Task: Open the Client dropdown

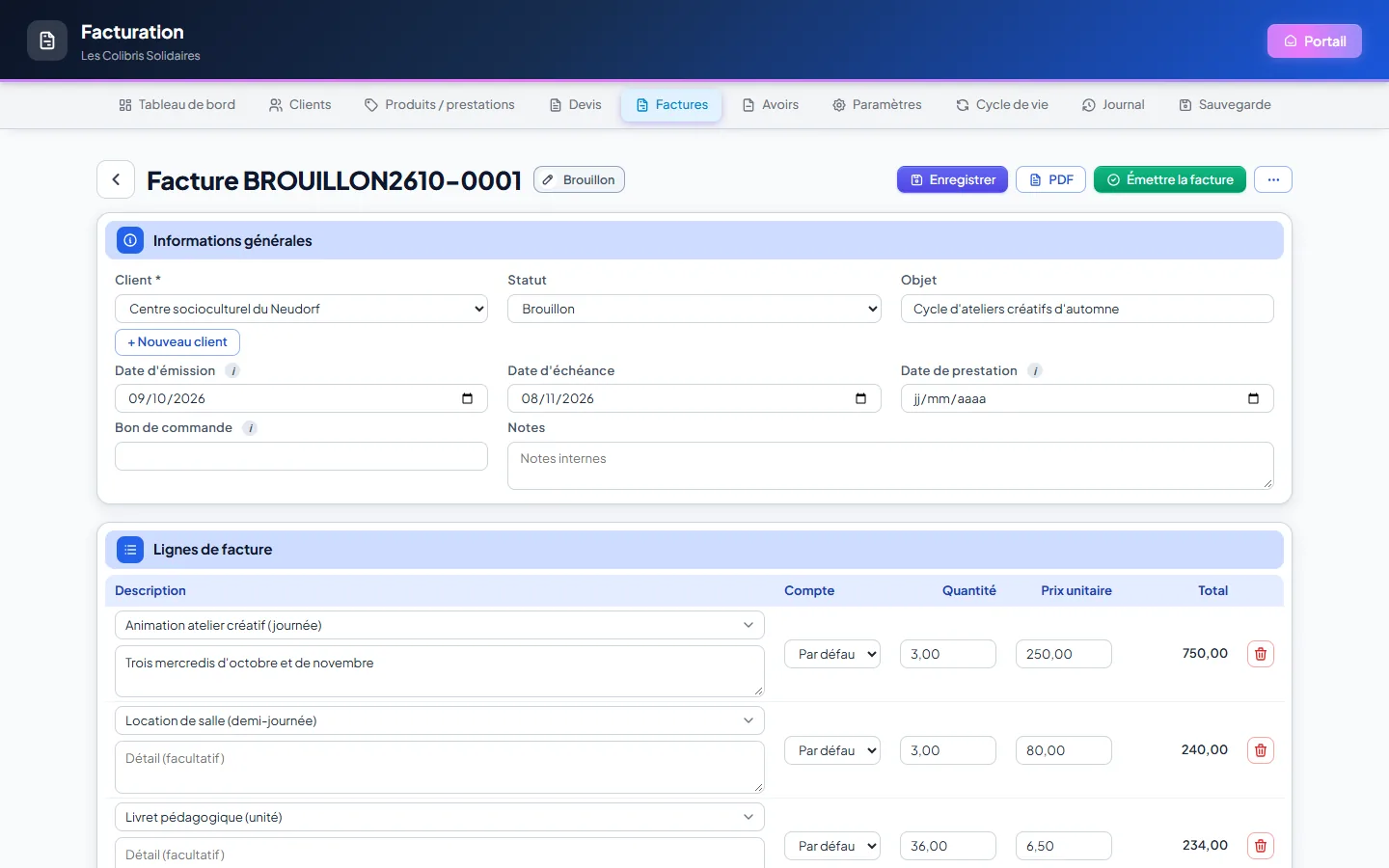Action: coord(301,309)
